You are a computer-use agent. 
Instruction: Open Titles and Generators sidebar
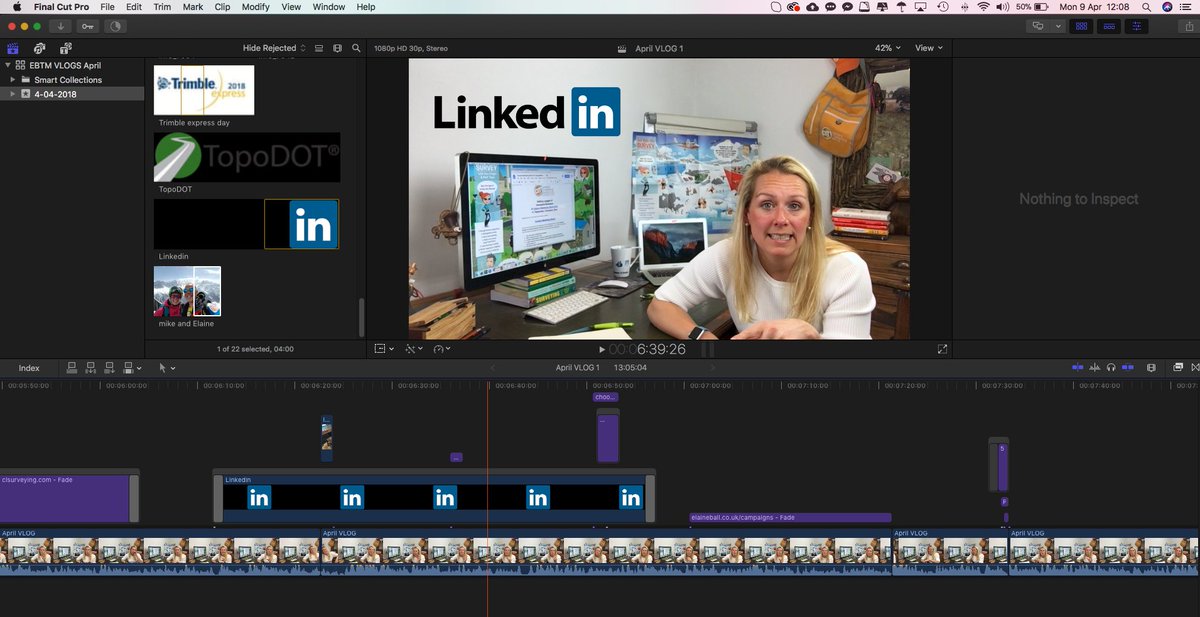pos(65,48)
